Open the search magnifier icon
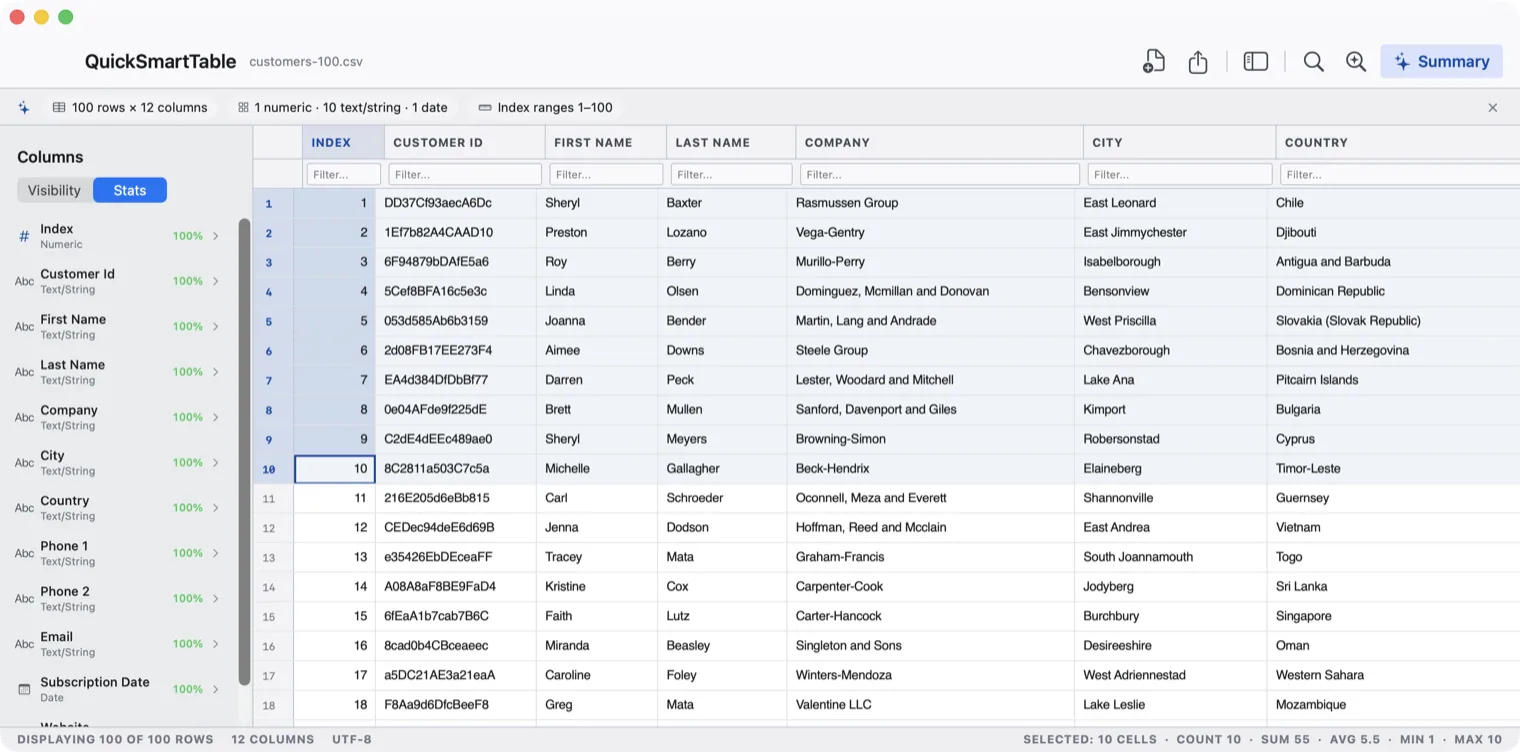1520x752 pixels. click(1314, 62)
